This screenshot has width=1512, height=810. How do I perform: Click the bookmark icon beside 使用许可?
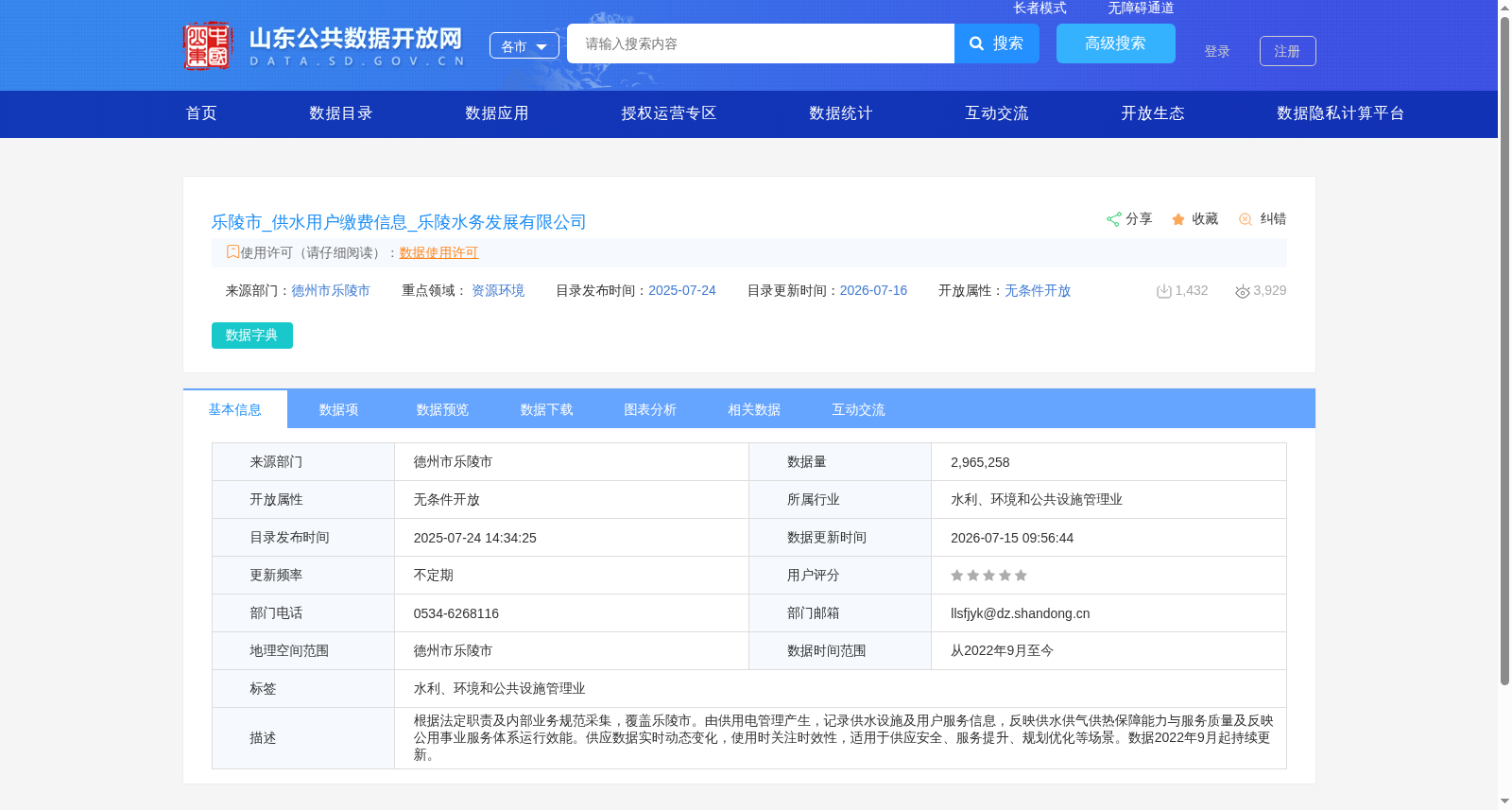[x=232, y=251]
